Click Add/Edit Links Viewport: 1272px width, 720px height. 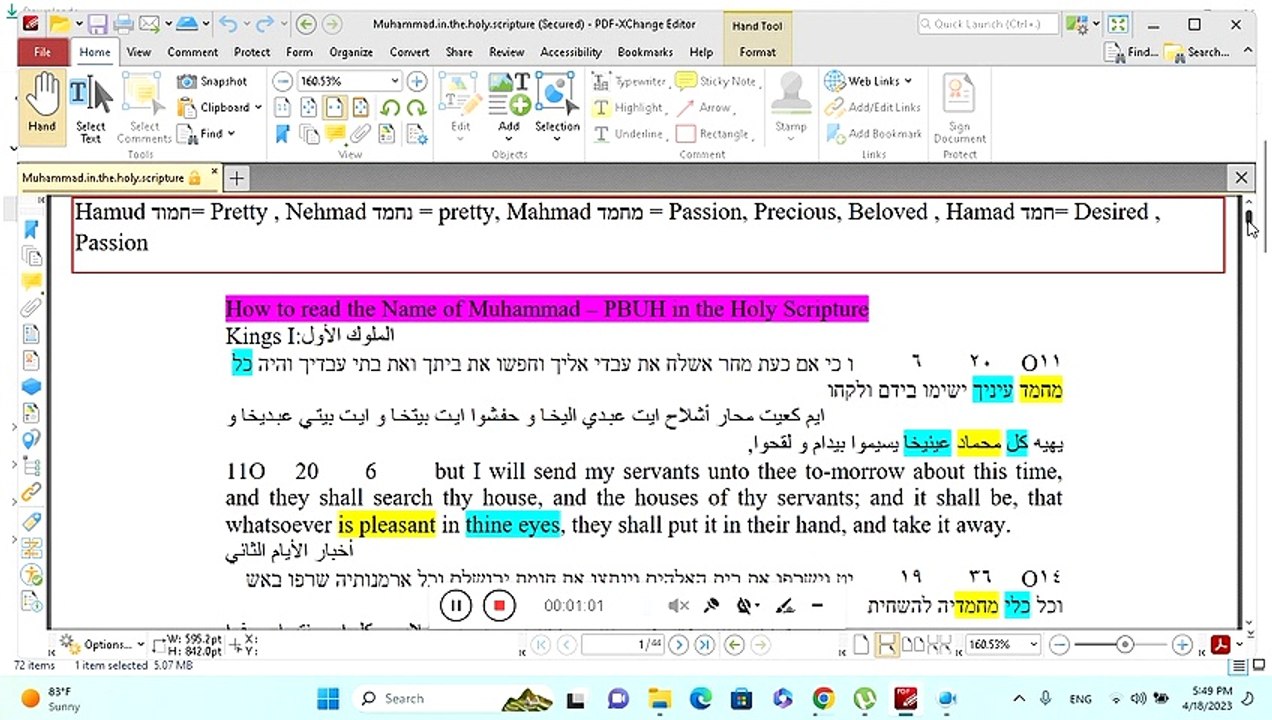click(873, 108)
